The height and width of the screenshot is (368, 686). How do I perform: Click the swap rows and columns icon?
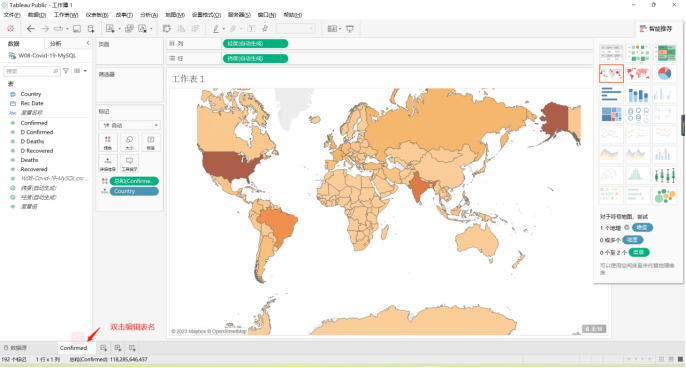[x=167, y=29]
